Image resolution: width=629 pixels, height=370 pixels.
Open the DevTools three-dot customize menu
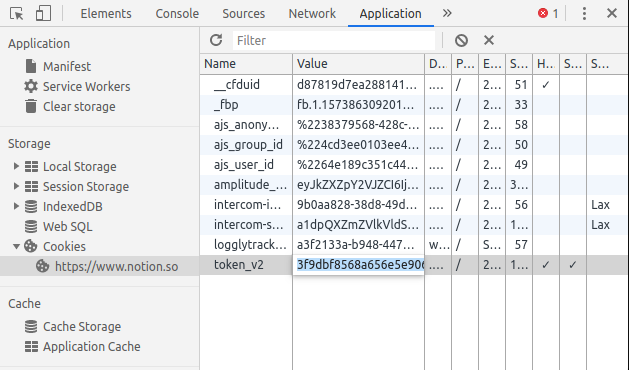coord(584,14)
